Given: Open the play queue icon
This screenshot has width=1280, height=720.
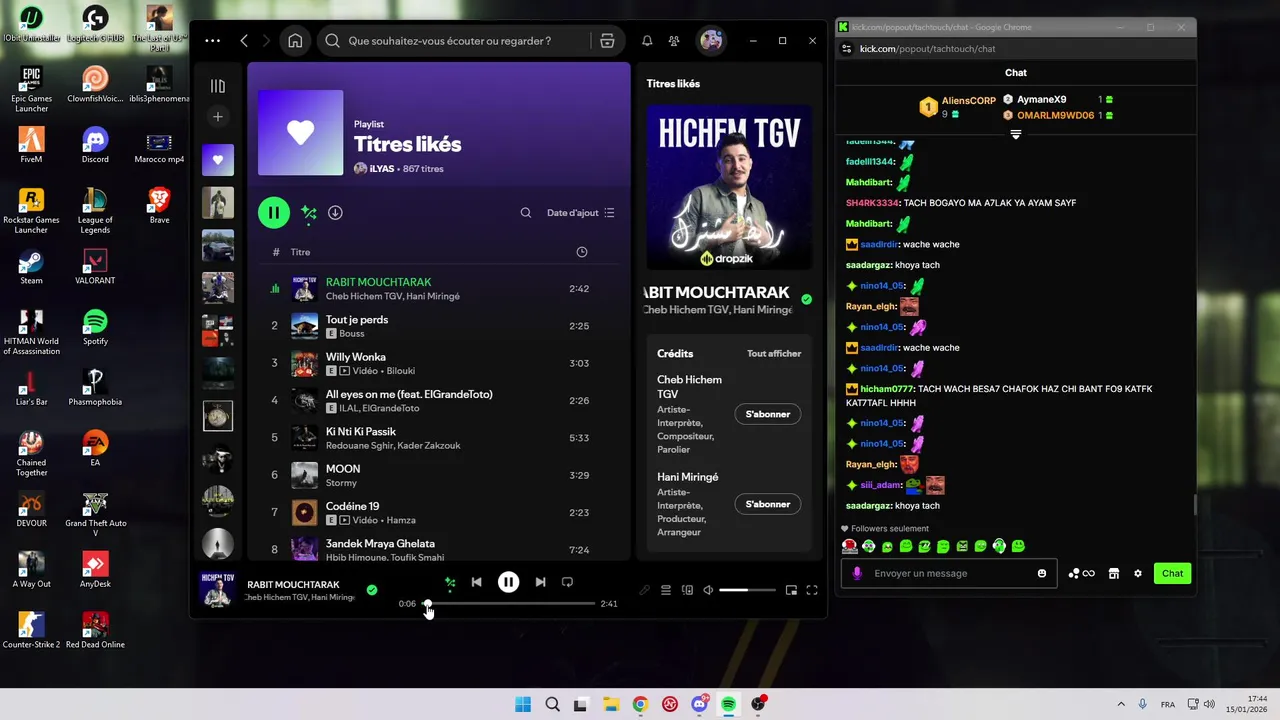Looking at the screenshot, I should click(x=666, y=590).
